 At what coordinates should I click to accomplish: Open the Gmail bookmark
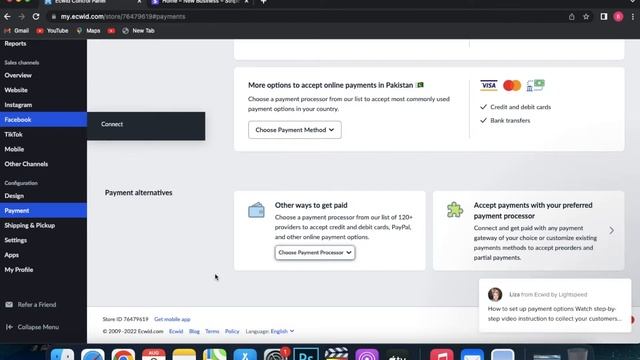[17, 31]
